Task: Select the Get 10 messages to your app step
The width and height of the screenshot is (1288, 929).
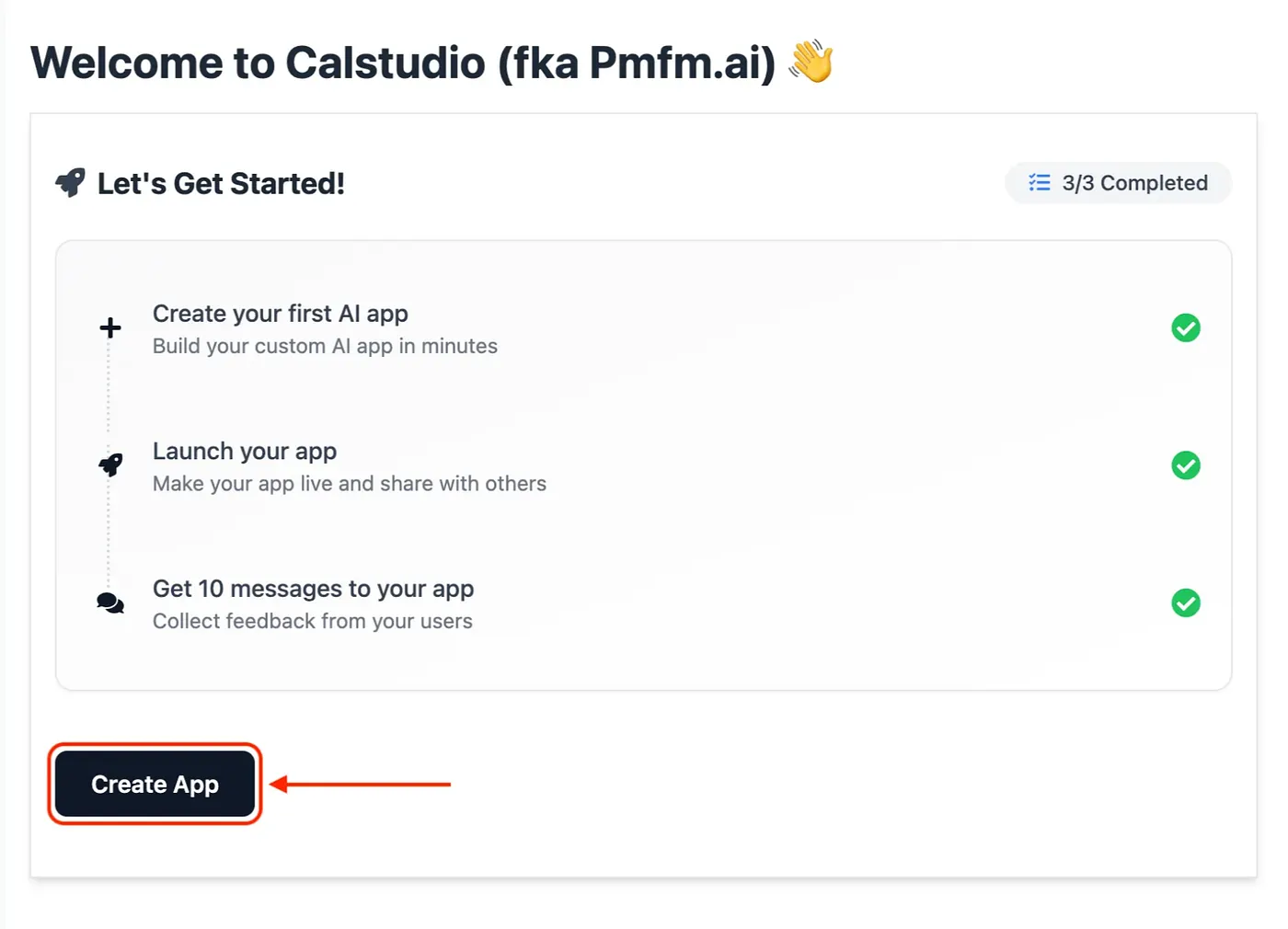Action: 313,589
